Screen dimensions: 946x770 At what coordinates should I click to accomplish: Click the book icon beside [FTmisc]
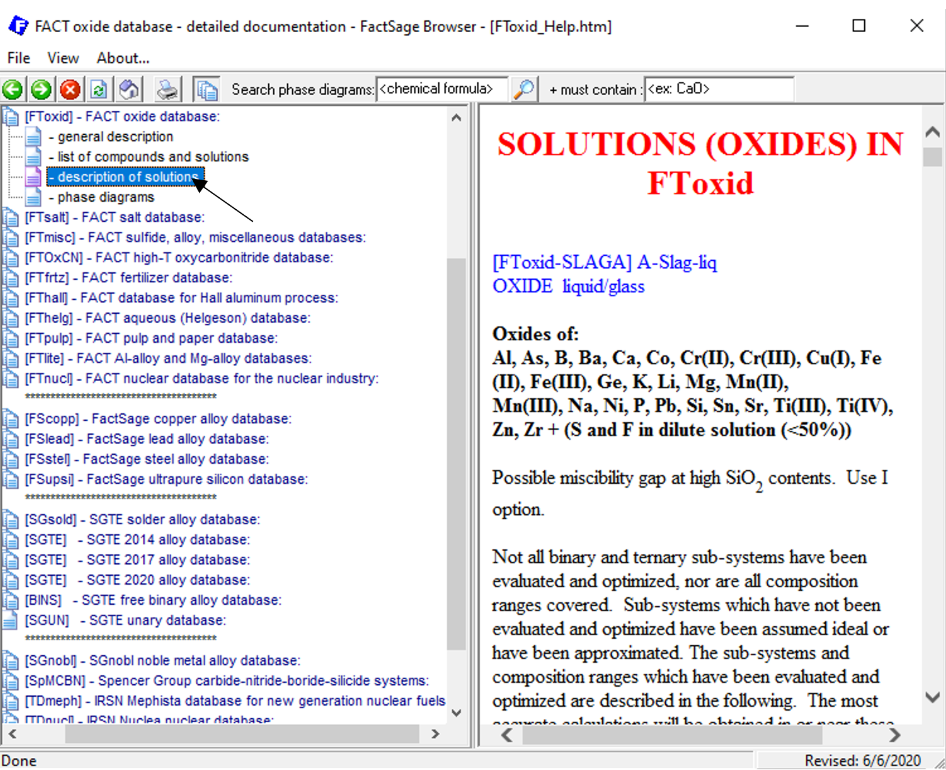tap(11, 238)
